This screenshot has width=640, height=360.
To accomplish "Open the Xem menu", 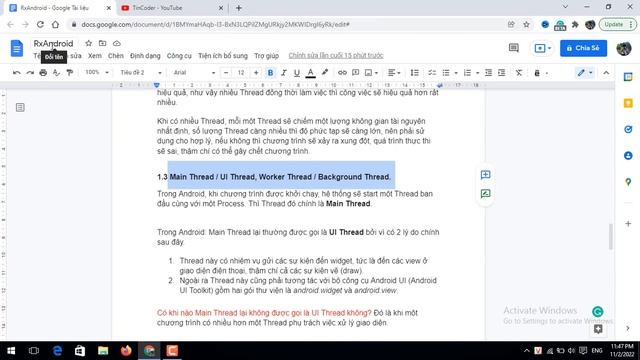I will pos(95,56).
